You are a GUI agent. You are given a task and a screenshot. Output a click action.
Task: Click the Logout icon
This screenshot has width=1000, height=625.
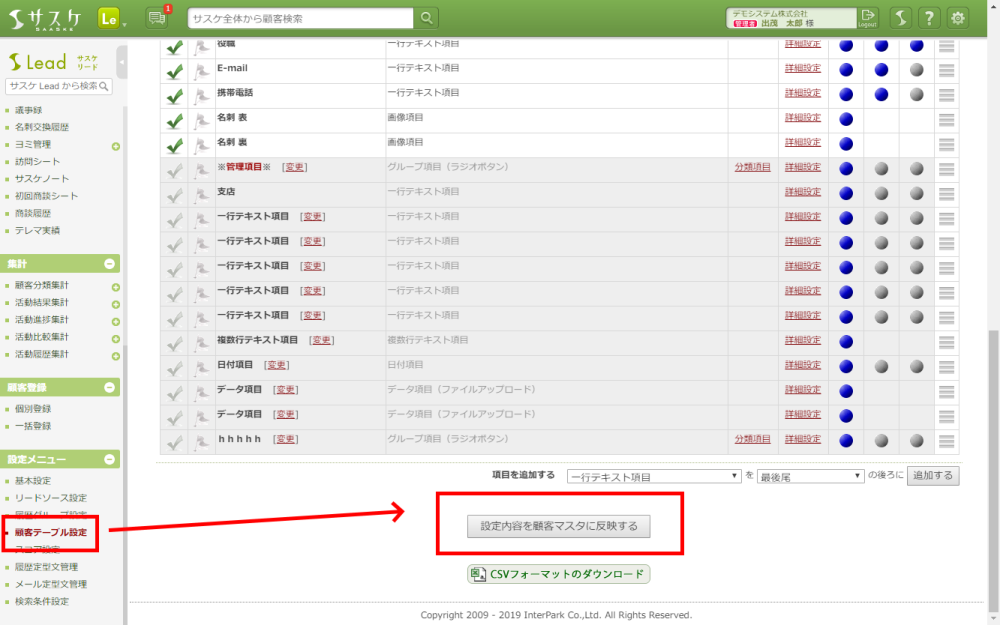coord(868,18)
